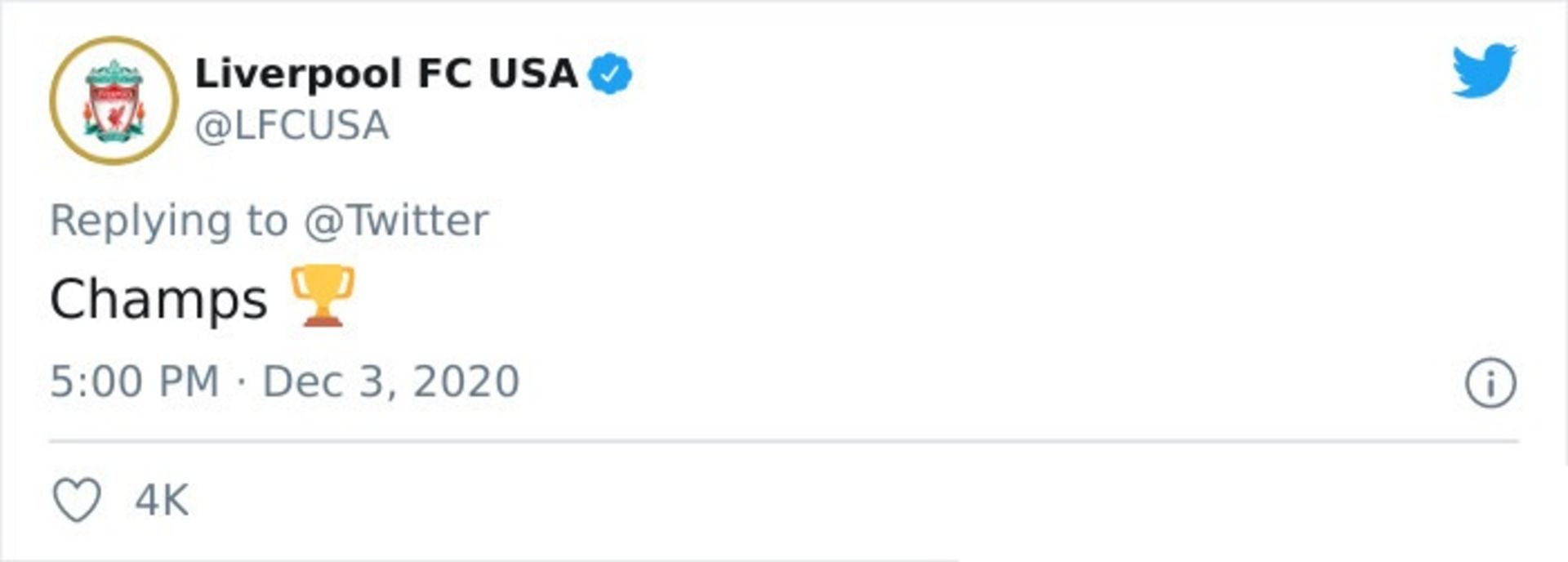Click the gold trophy emoji
The height and width of the screenshot is (562, 1568).
323,296
